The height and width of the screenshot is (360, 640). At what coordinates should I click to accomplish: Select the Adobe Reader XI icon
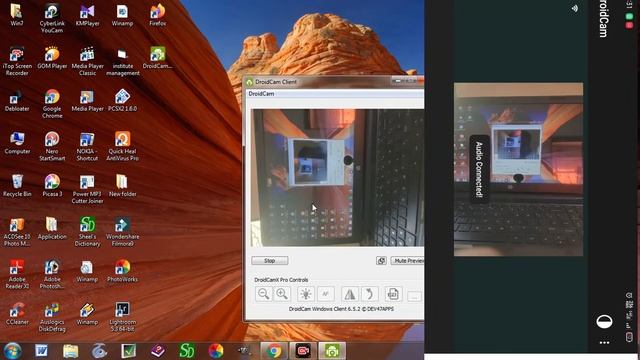[17, 274]
